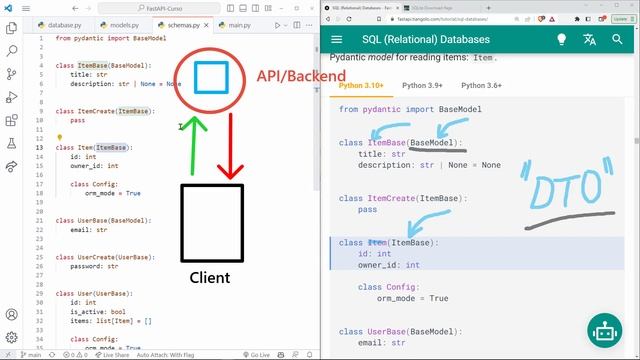Toggle primary side bar layout icon
Image resolution: width=640 pixels, height=360 pixels.
pos(231,8)
